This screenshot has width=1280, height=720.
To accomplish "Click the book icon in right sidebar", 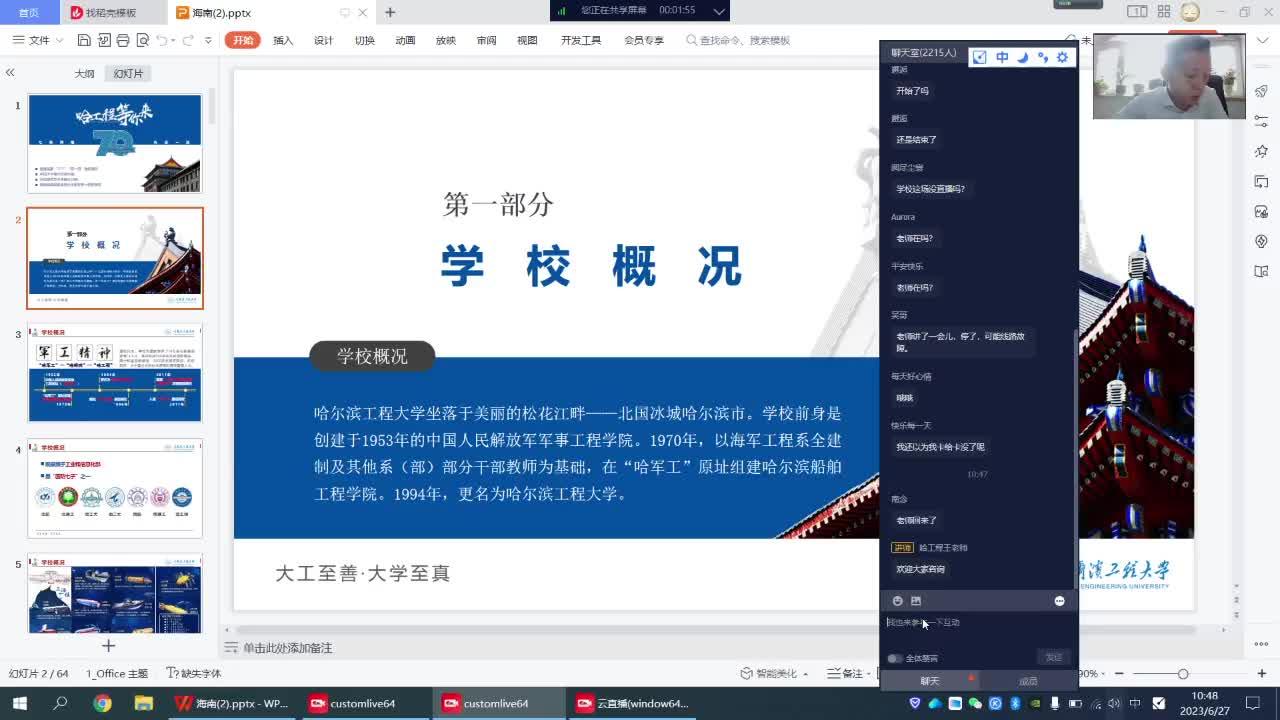I will (x=1261, y=271).
